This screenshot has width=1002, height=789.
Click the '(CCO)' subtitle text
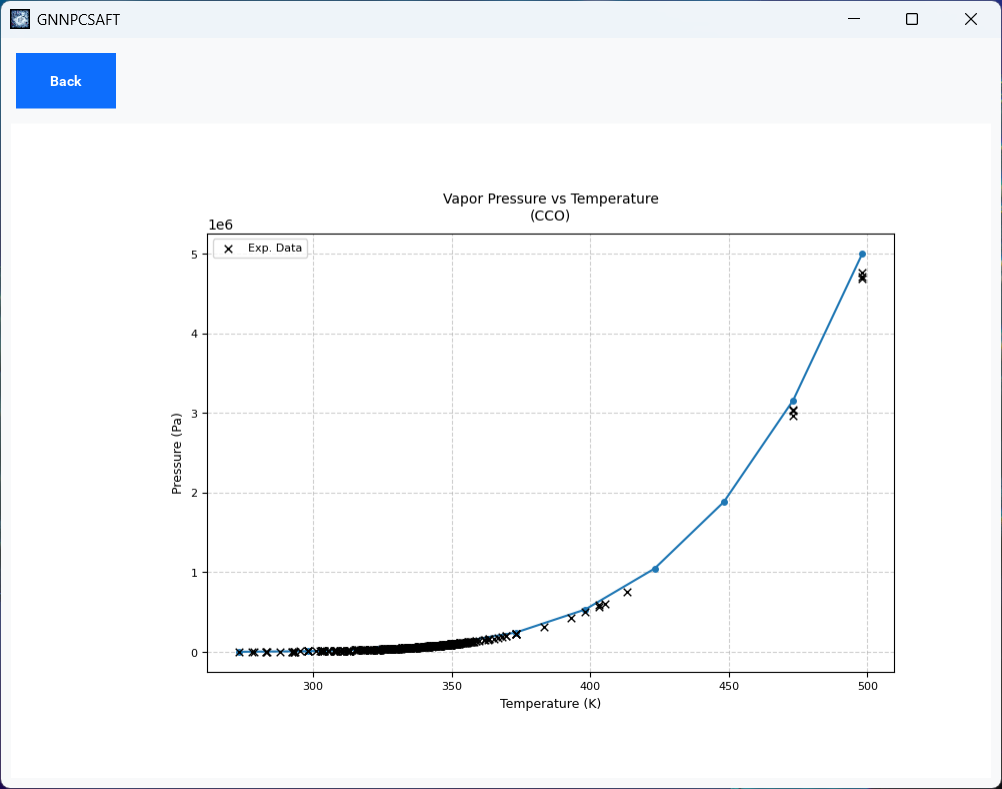click(x=550, y=215)
